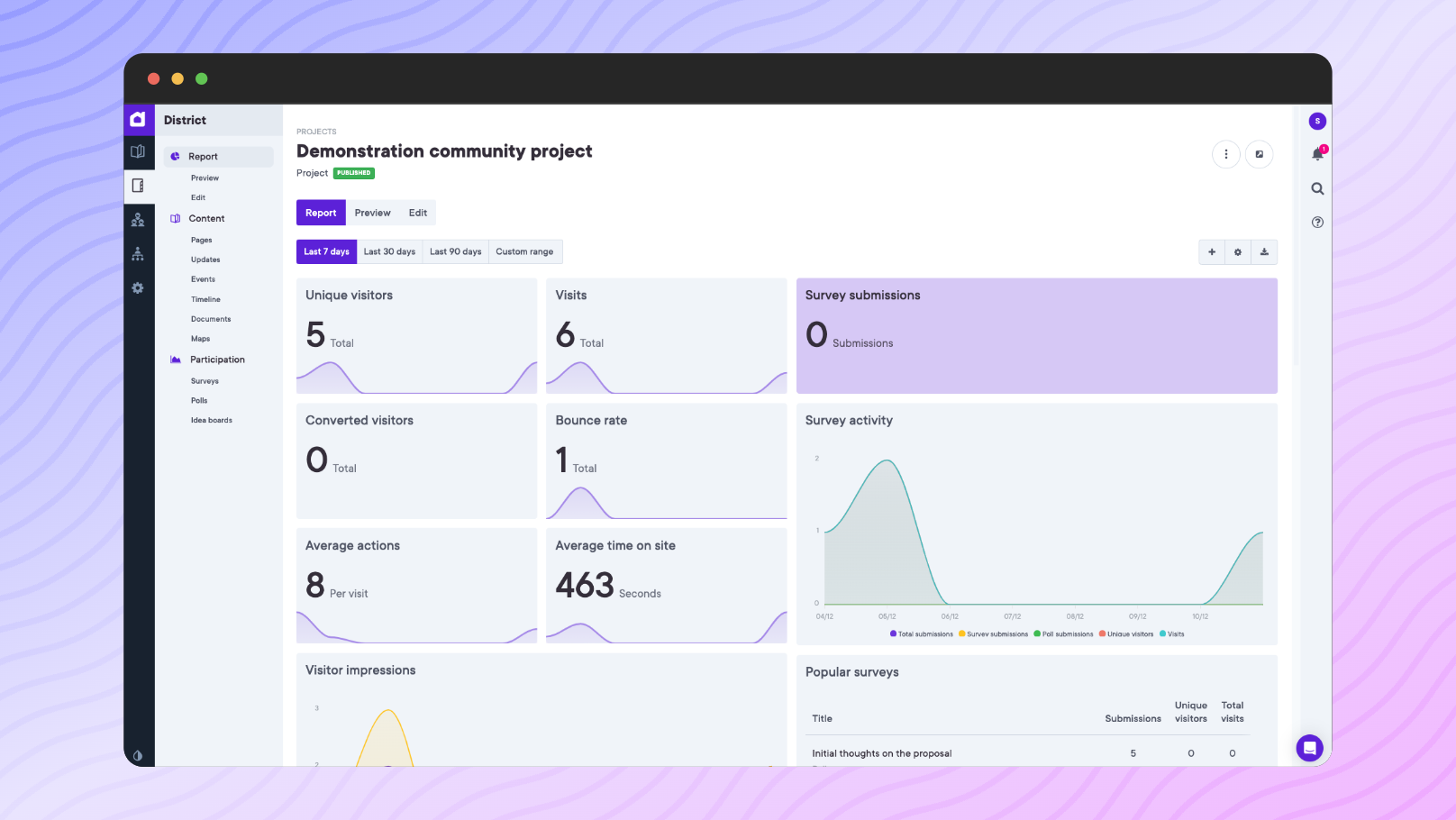Choose the Custom range option

point(525,251)
